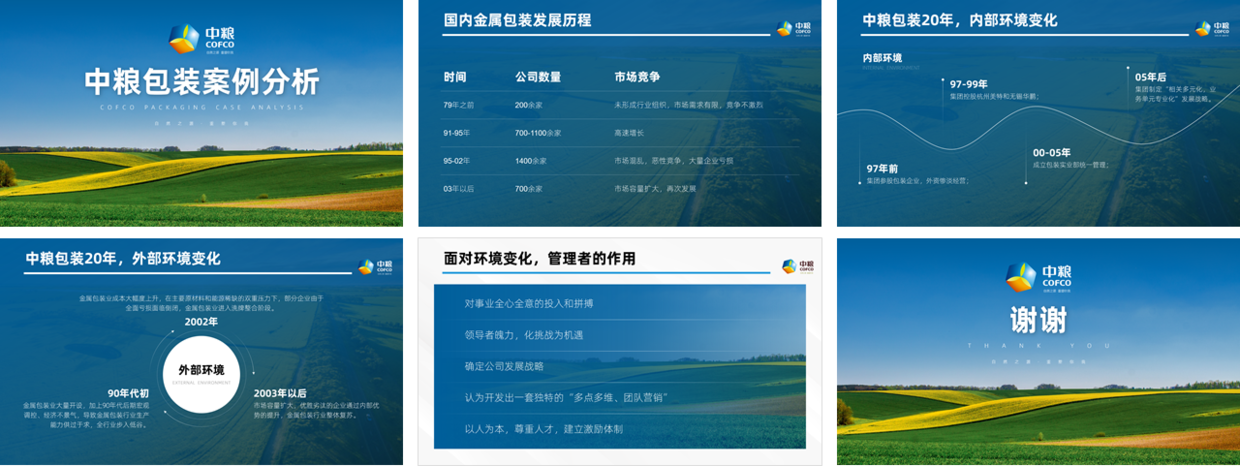Viewport: 1240px width, 466px height.
Task: Click the line 确定公司发展战略
Action: pos(505,365)
